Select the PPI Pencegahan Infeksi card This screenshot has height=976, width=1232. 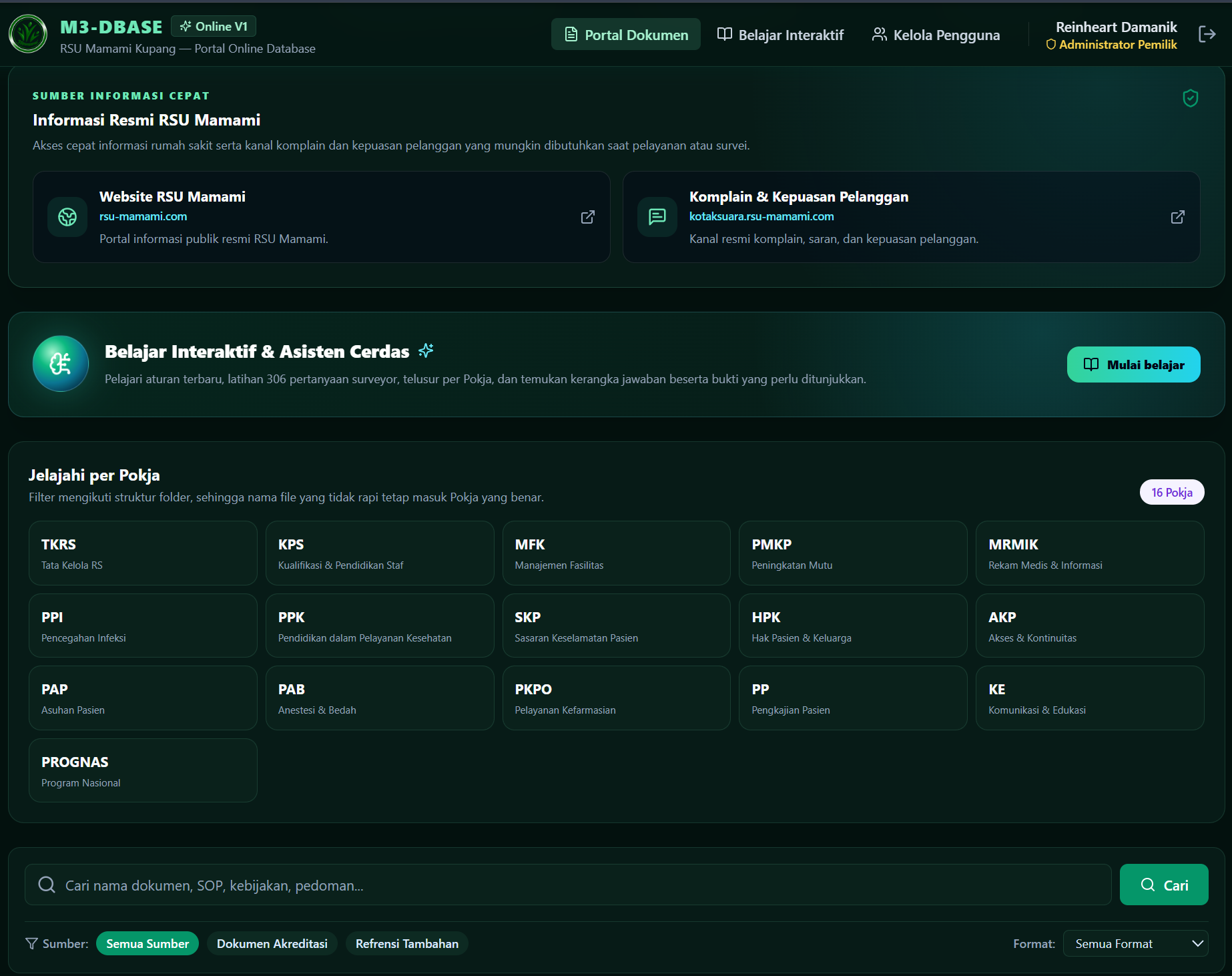click(x=143, y=626)
